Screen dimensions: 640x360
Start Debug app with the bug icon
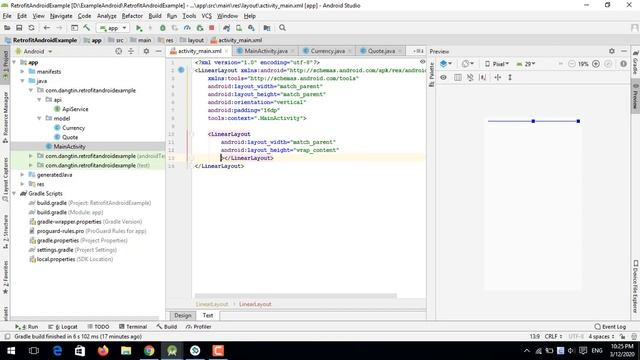[162, 28]
